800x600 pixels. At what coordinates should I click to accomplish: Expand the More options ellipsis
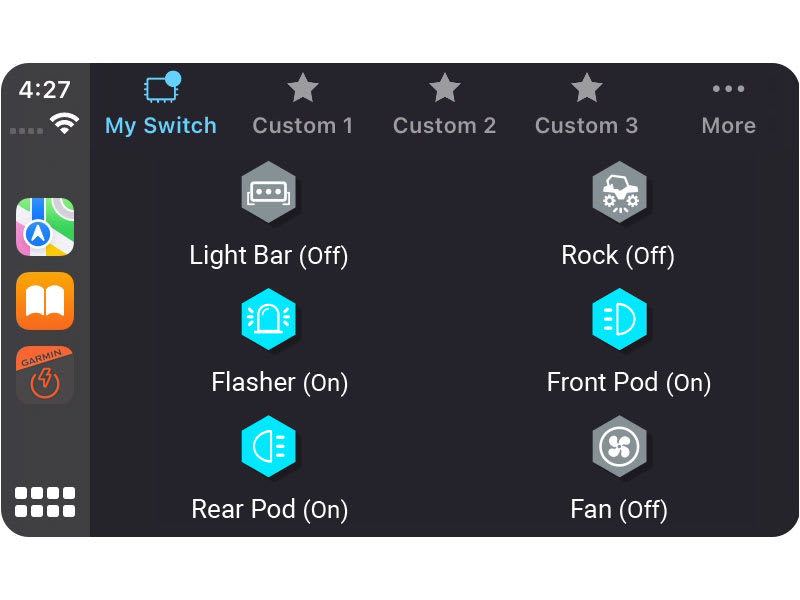(728, 89)
